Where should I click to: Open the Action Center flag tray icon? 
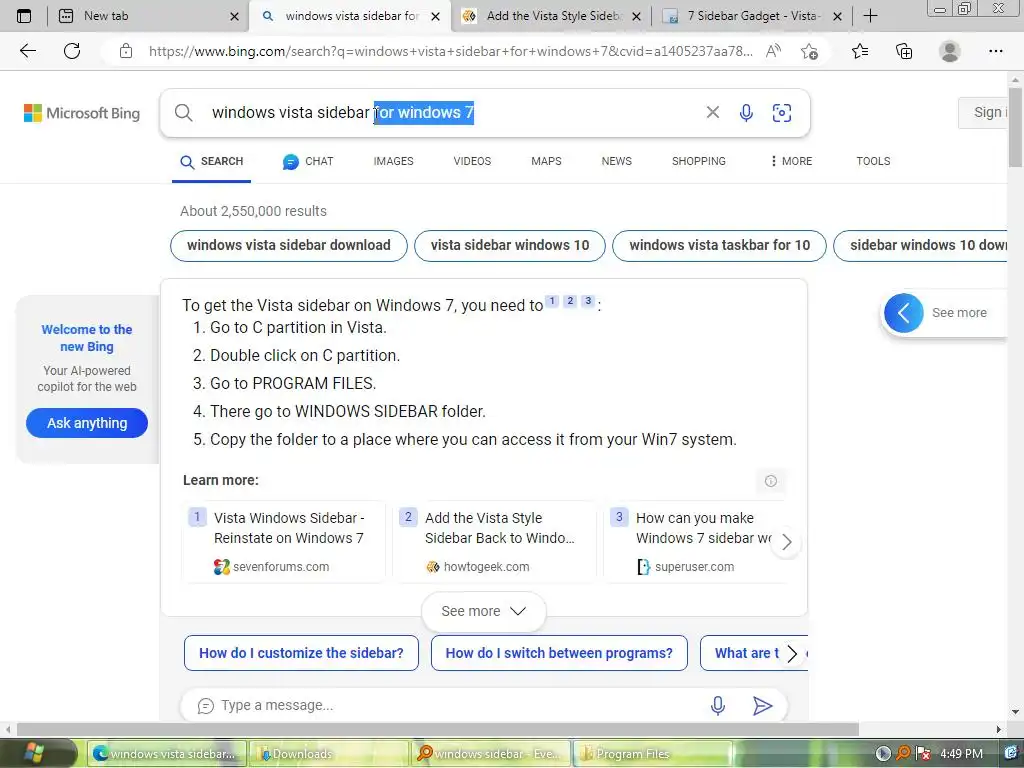(x=923, y=753)
